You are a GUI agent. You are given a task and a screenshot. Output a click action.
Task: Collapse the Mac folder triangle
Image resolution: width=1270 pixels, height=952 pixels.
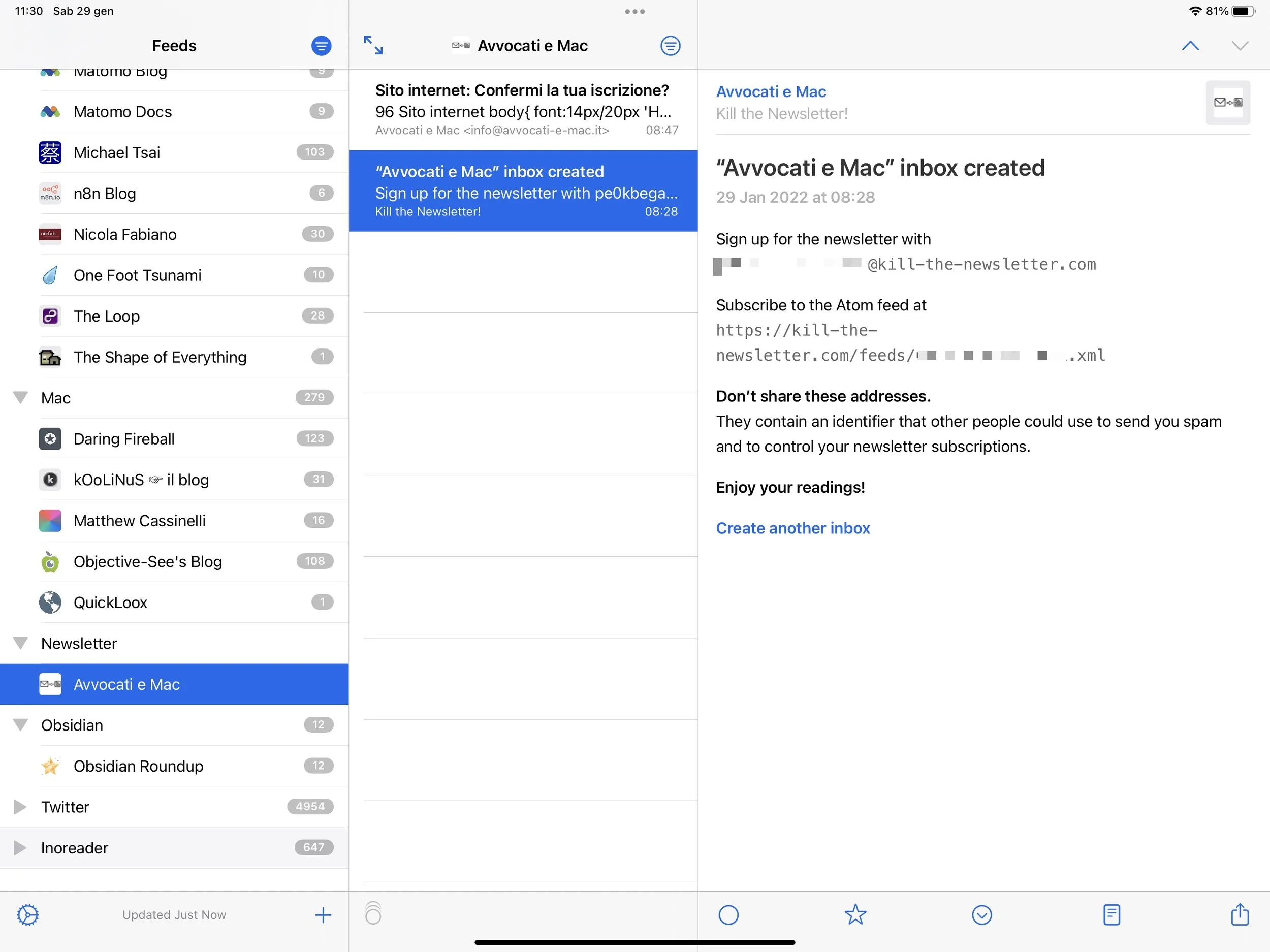[x=21, y=397]
